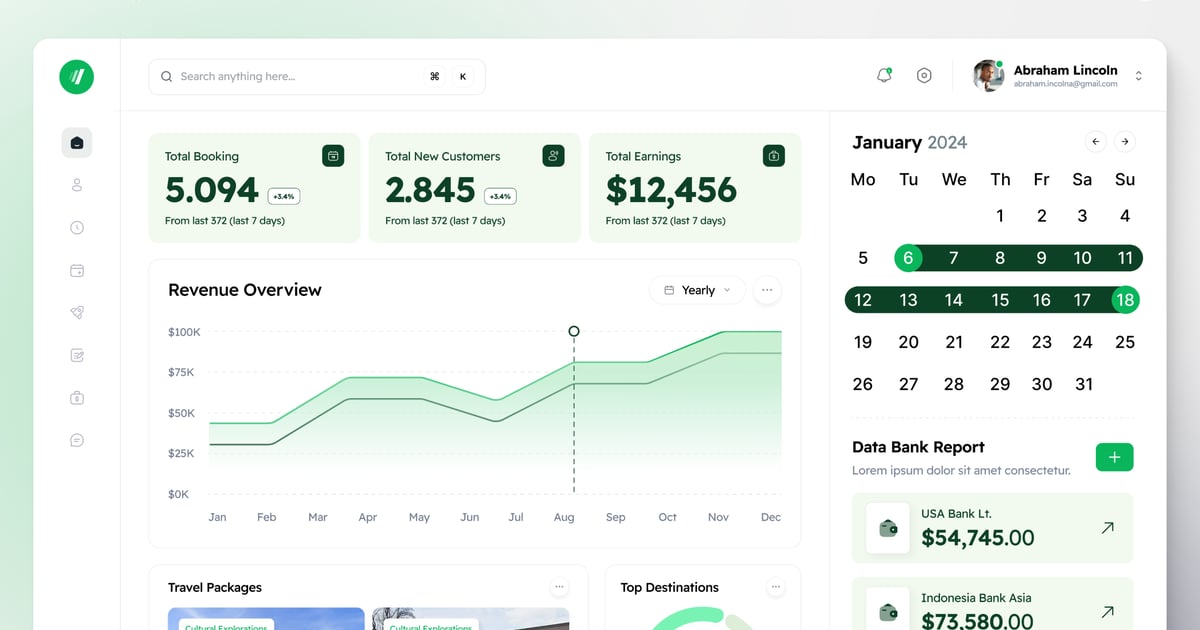Click the Total Booking +3.4% badge
1200x630 pixels.
pos(284,196)
